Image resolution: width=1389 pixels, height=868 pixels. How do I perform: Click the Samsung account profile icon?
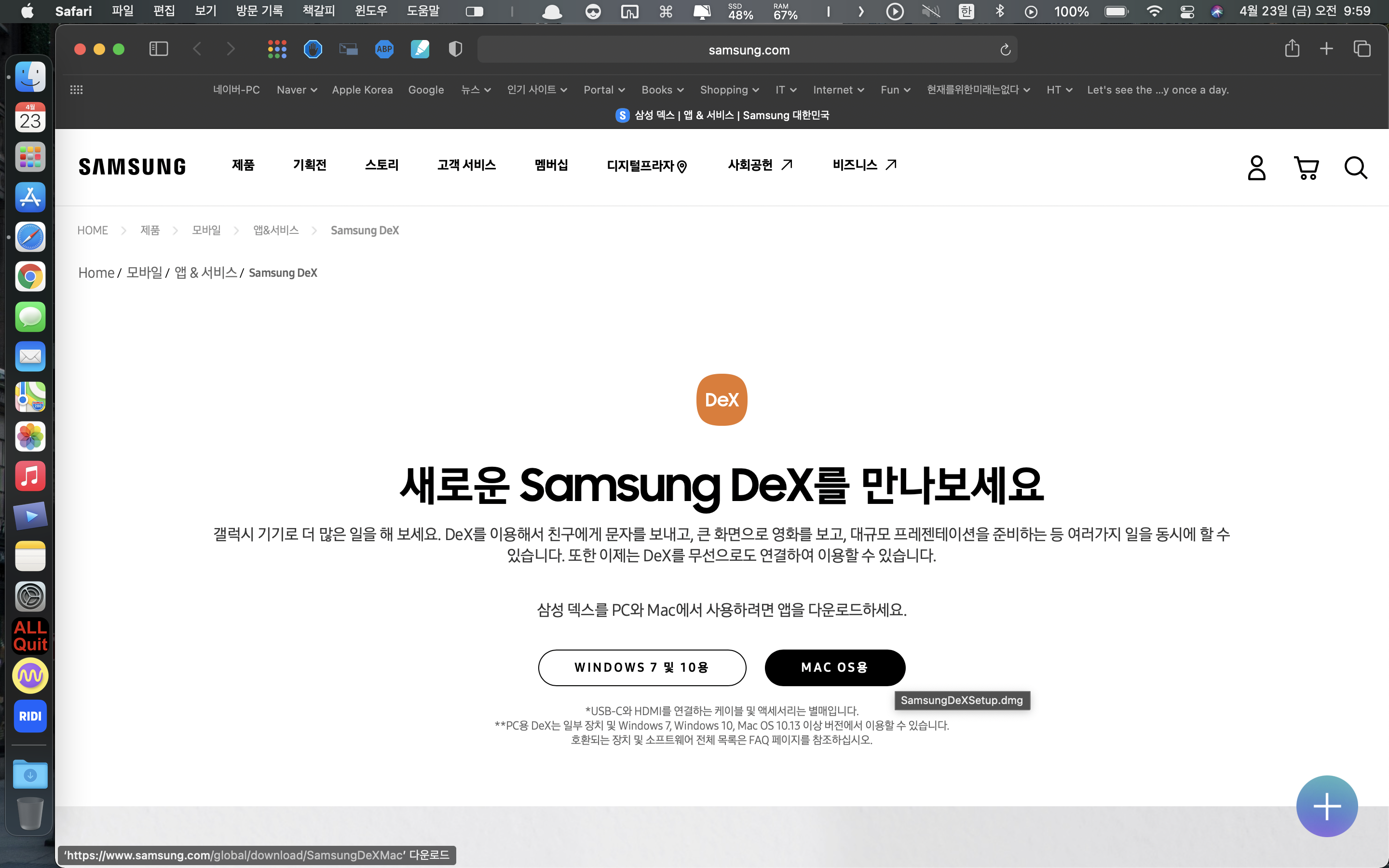coord(1256,168)
